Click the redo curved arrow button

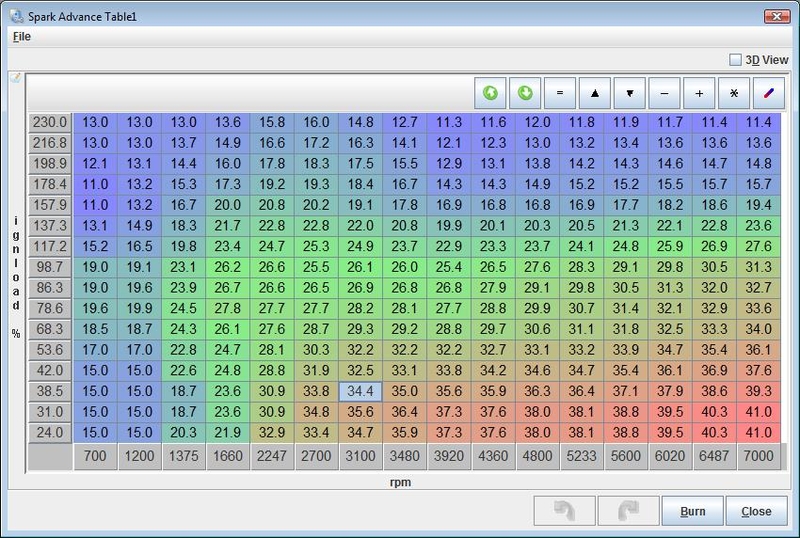coord(629,510)
